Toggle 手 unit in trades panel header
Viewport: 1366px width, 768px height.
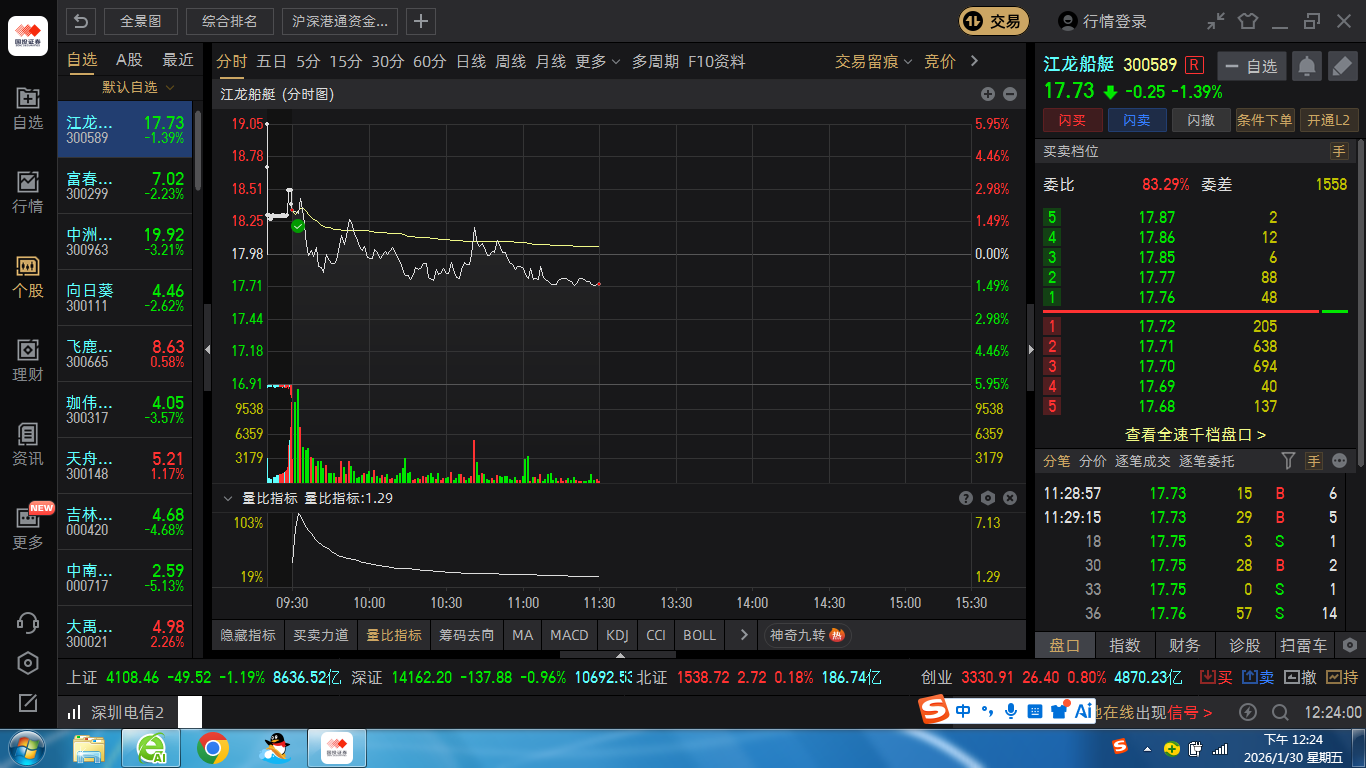[1314, 461]
